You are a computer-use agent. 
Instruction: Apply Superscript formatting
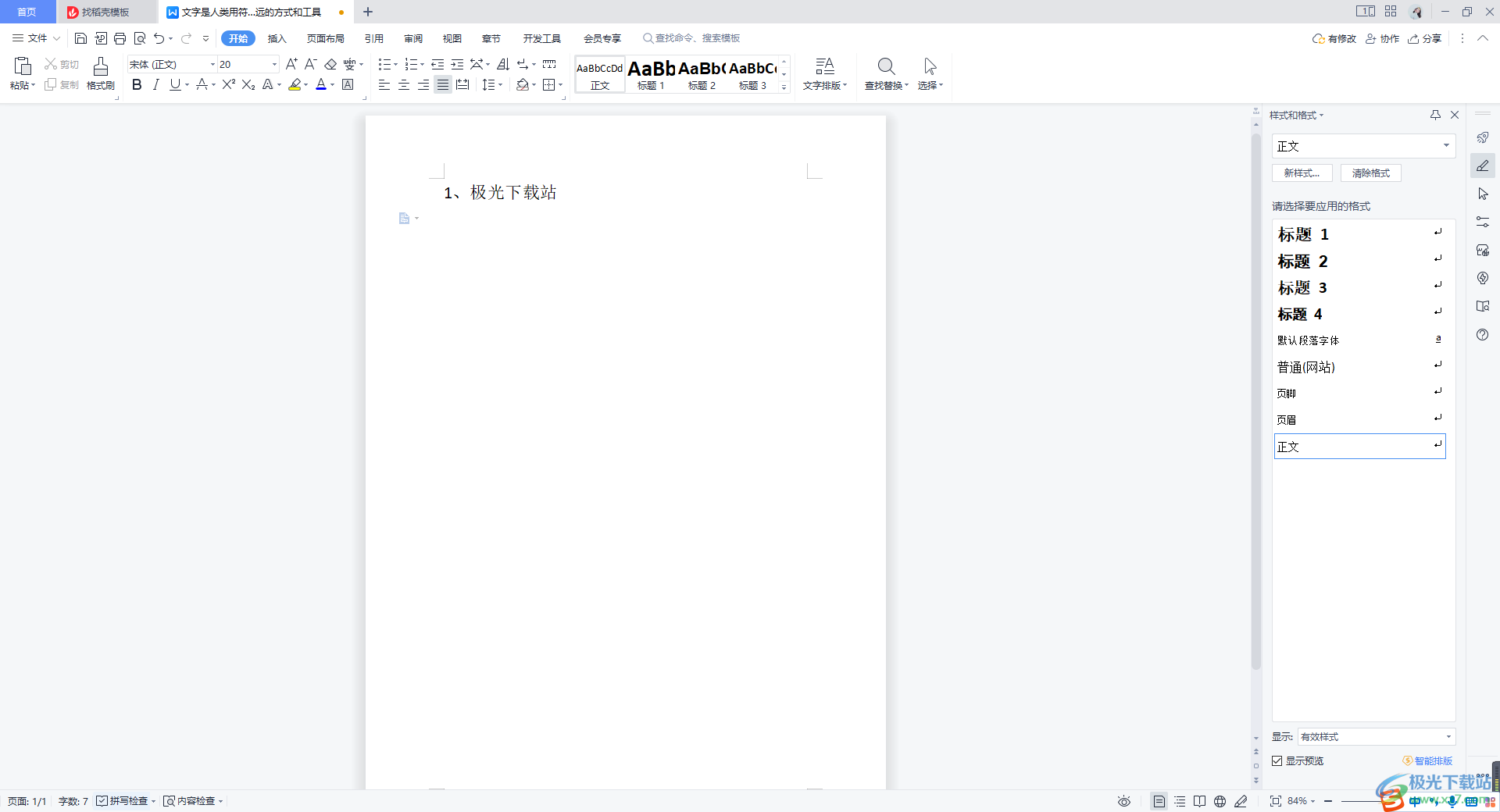point(228,84)
